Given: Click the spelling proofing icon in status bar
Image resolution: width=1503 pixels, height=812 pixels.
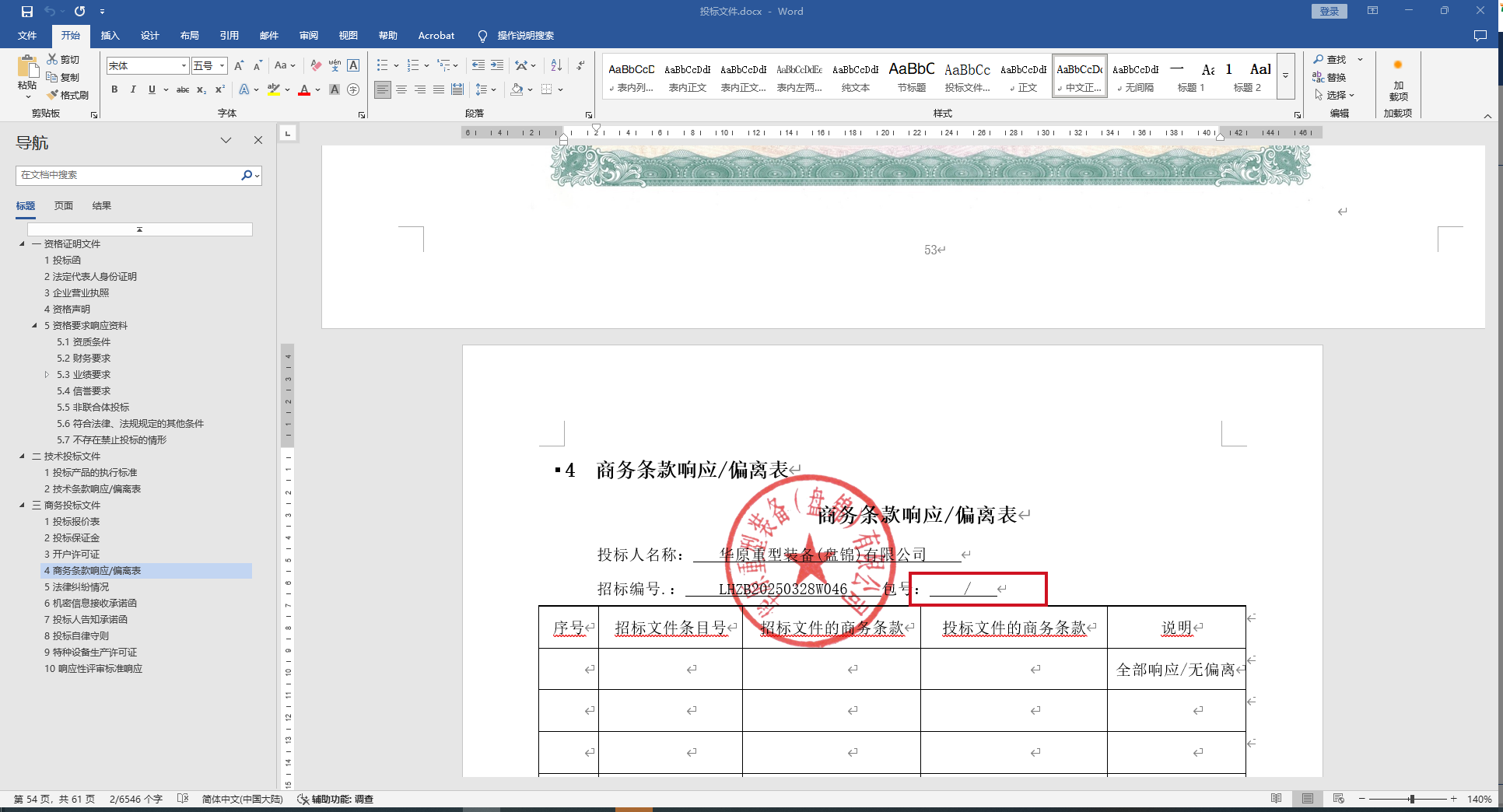Looking at the screenshot, I should (x=183, y=799).
